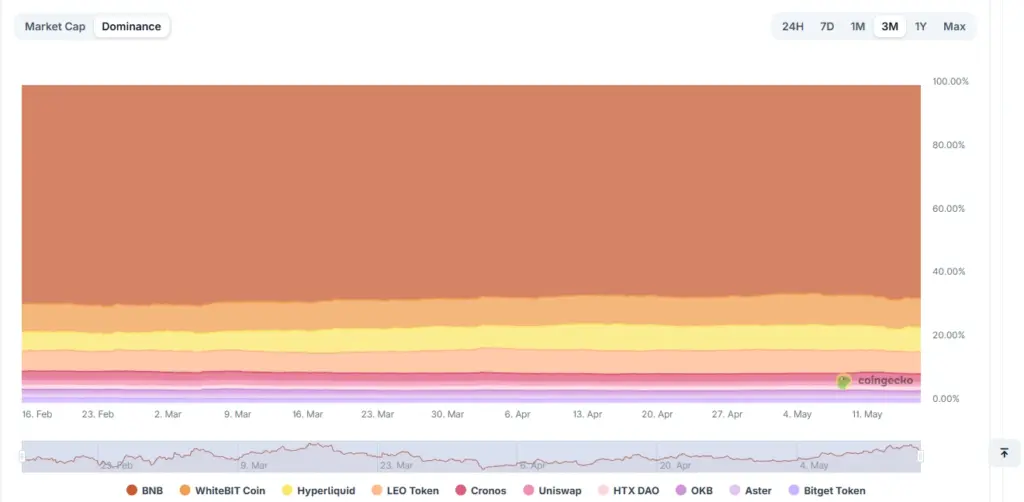Viewport: 1024px width, 502px height.
Task: Click the navigator mini-chart at 23. Mar
Action: coord(398,465)
